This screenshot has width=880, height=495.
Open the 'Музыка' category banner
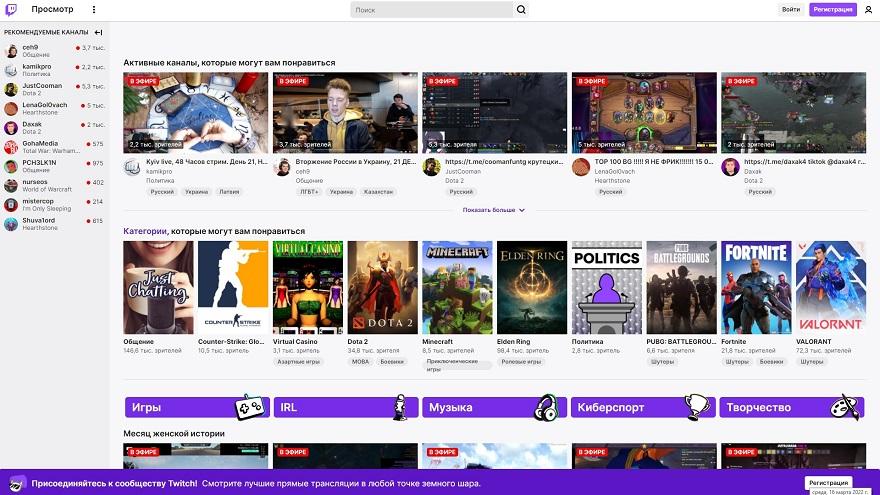[493, 407]
